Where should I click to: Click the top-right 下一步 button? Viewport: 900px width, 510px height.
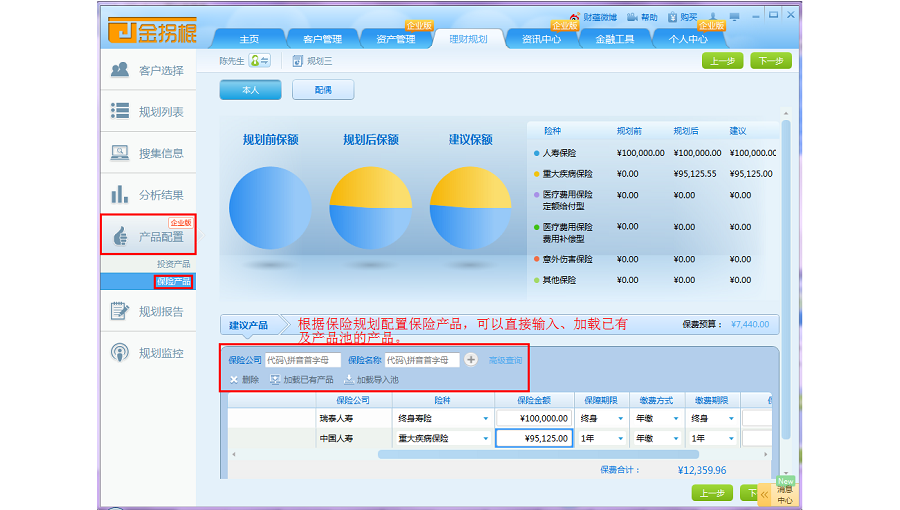pos(770,61)
